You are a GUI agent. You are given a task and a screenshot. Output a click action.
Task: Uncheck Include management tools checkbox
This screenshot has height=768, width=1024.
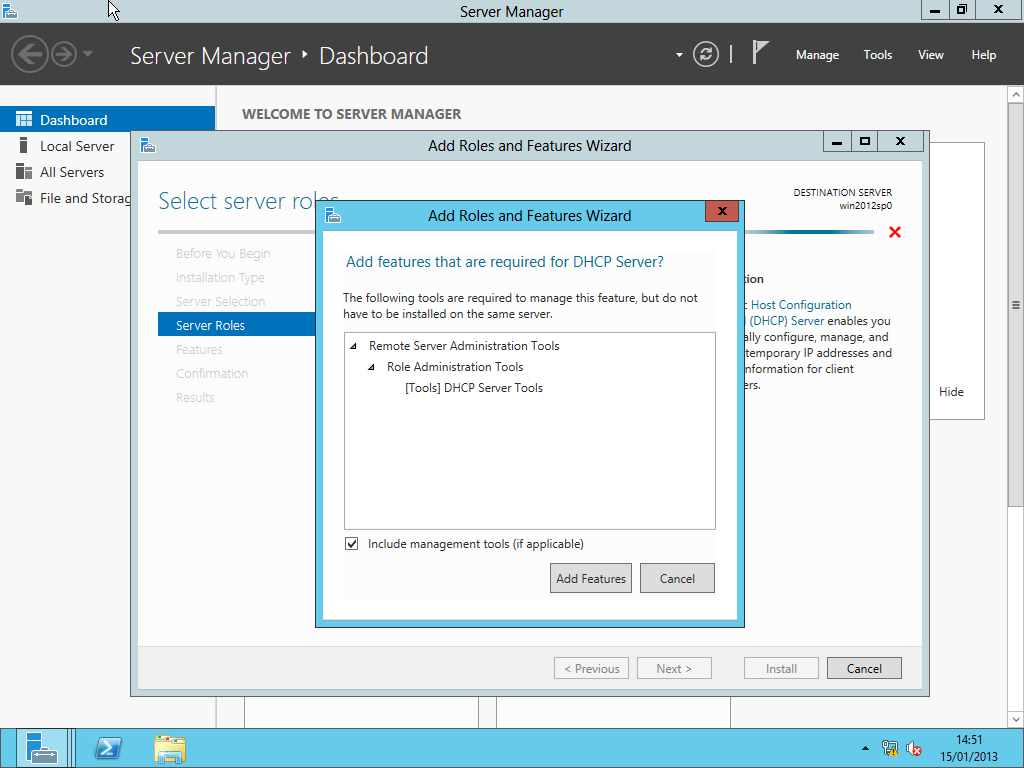coord(352,544)
